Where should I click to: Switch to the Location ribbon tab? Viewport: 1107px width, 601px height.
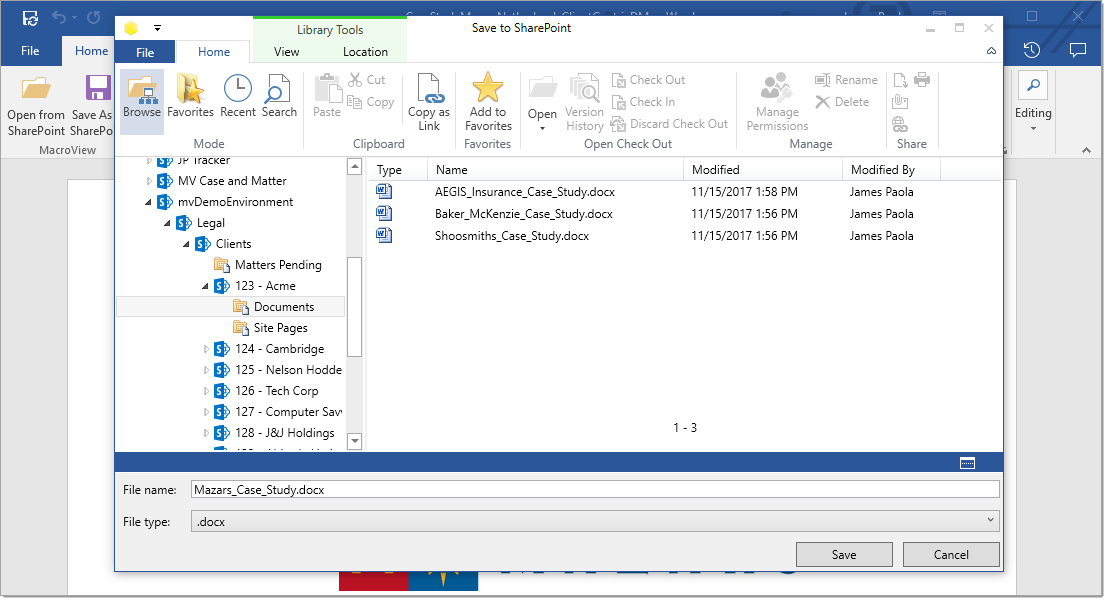(366, 51)
